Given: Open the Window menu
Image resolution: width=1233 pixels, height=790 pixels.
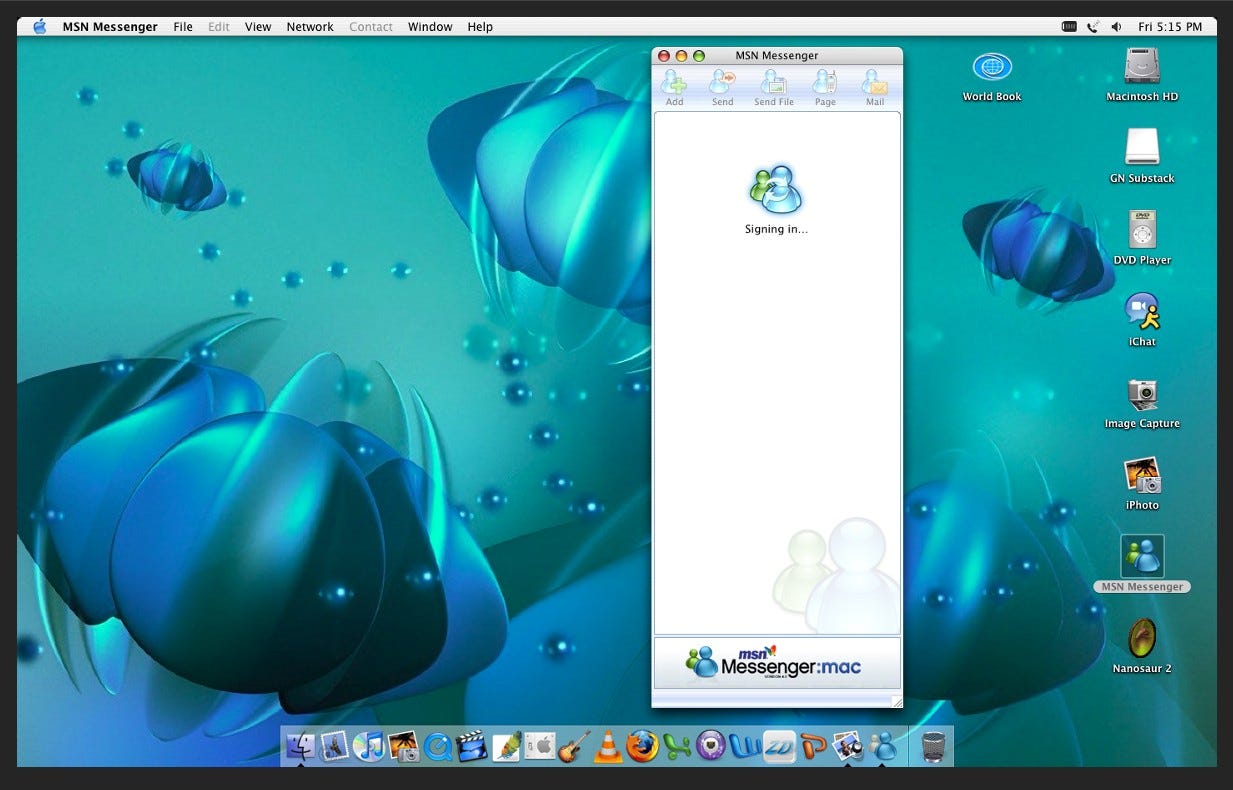Looking at the screenshot, I should click(430, 27).
